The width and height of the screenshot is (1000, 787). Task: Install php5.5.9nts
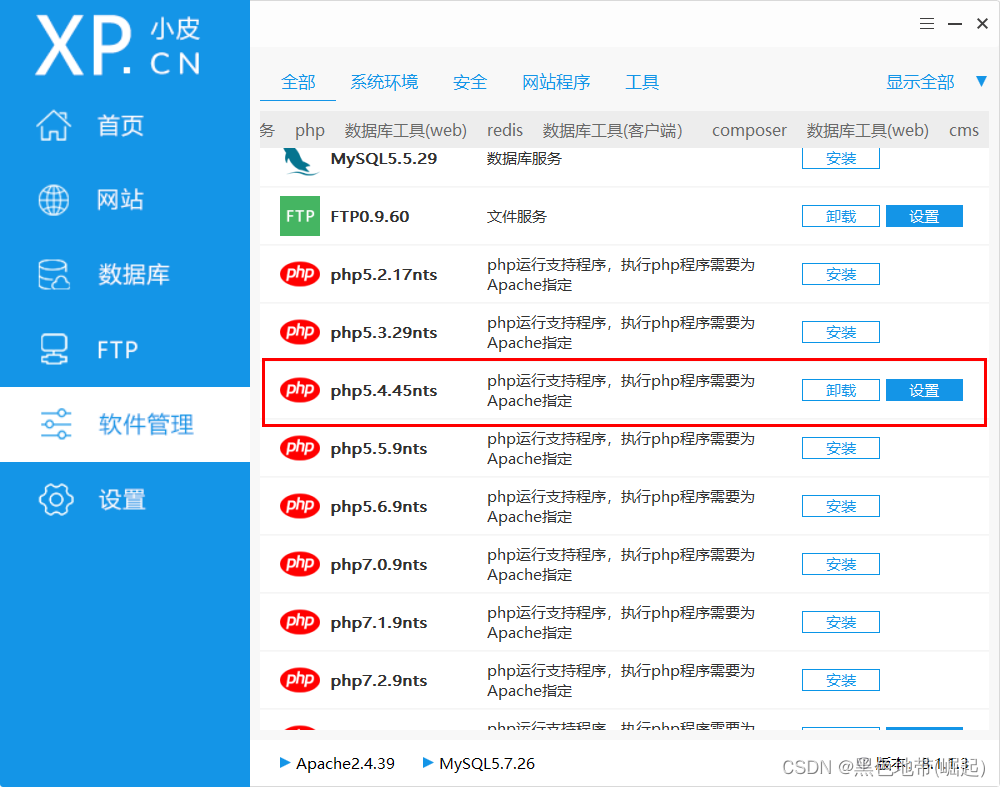841,448
